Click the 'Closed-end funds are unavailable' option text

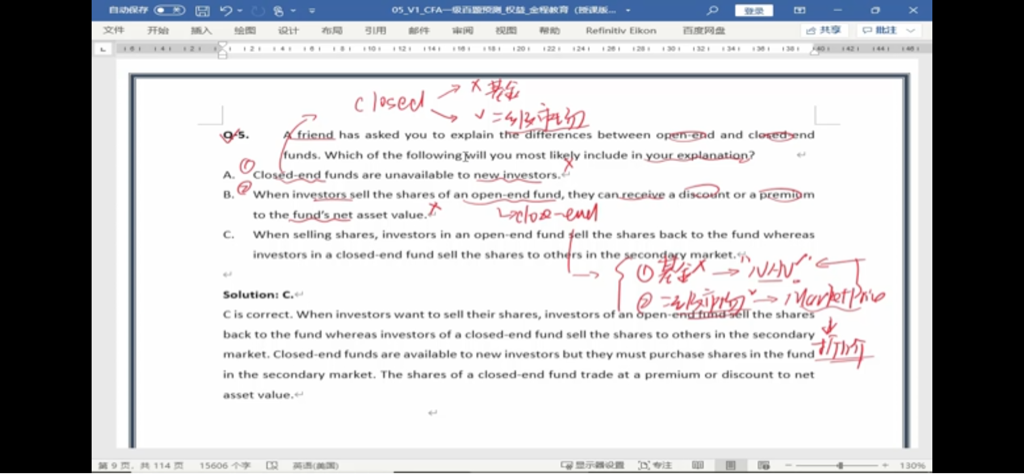[406, 174]
